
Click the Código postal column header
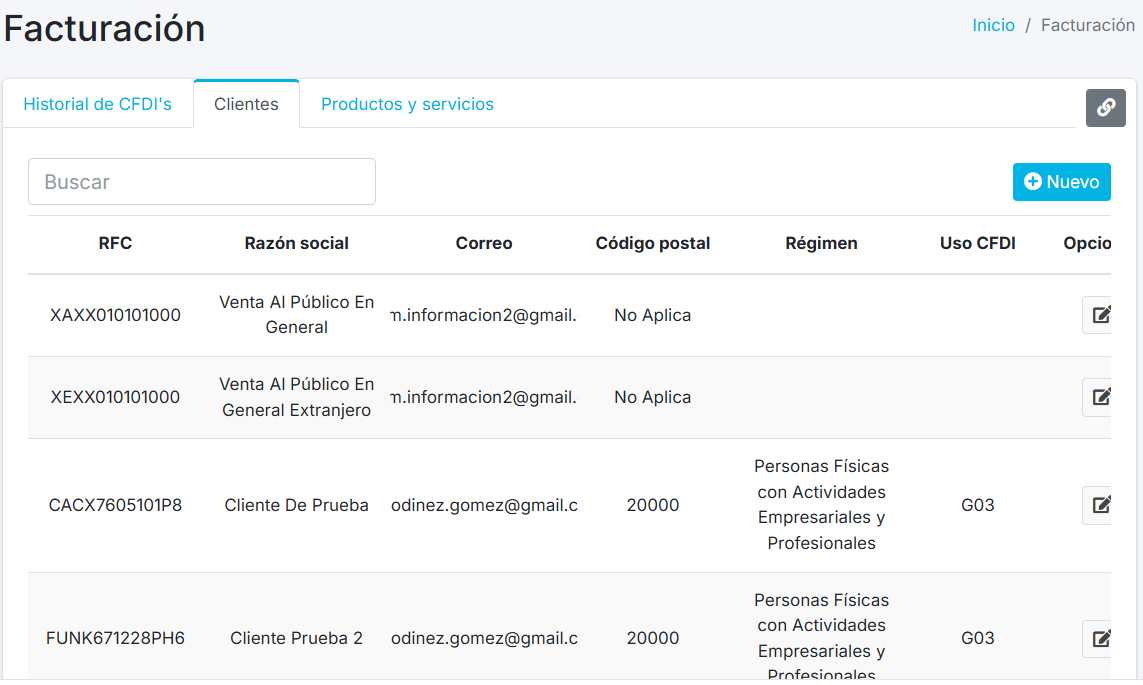click(653, 243)
